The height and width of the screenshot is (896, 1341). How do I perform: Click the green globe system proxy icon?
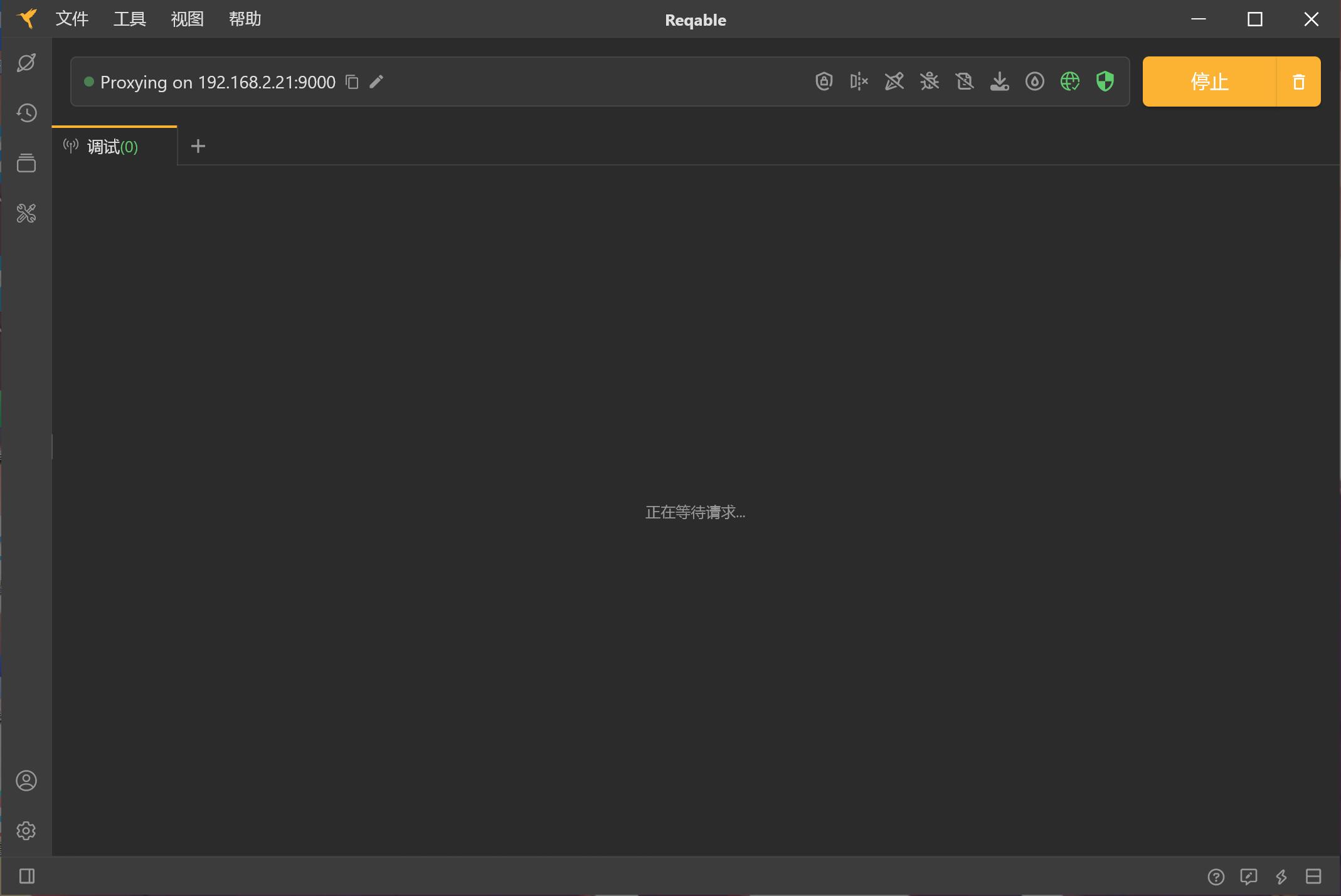click(1069, 82)
